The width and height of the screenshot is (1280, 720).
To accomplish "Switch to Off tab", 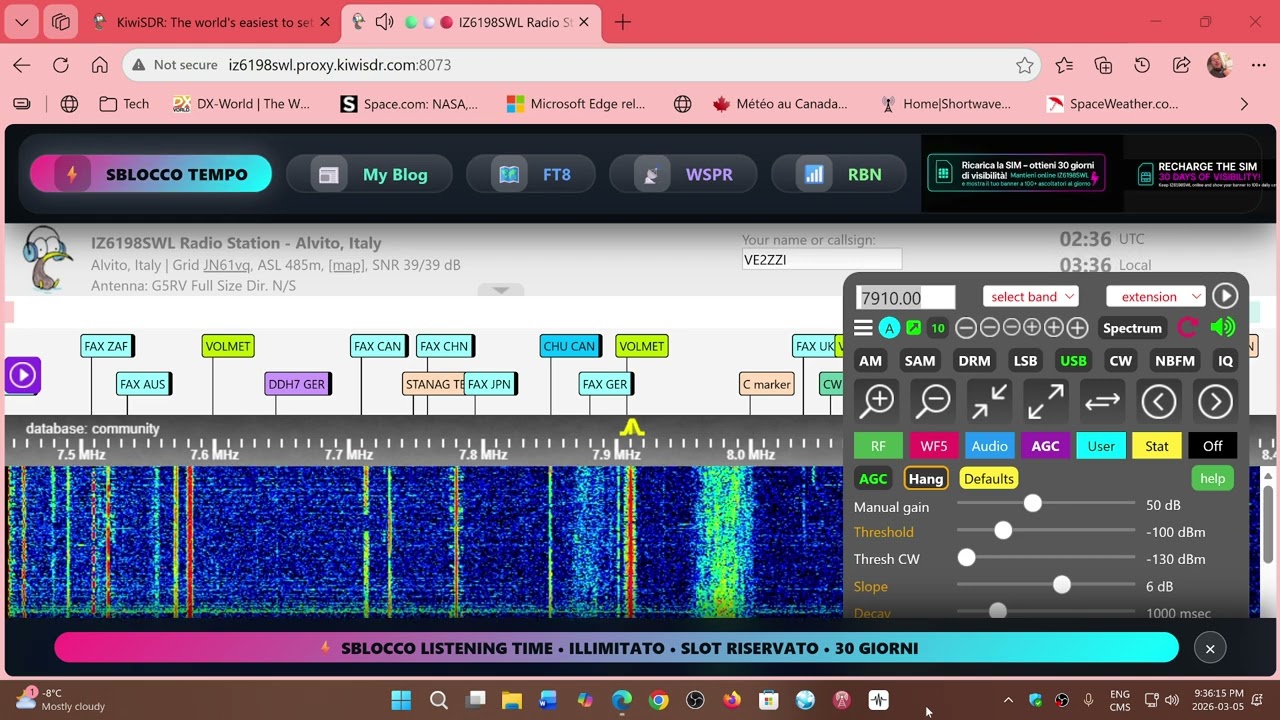I will point(1213,446).
